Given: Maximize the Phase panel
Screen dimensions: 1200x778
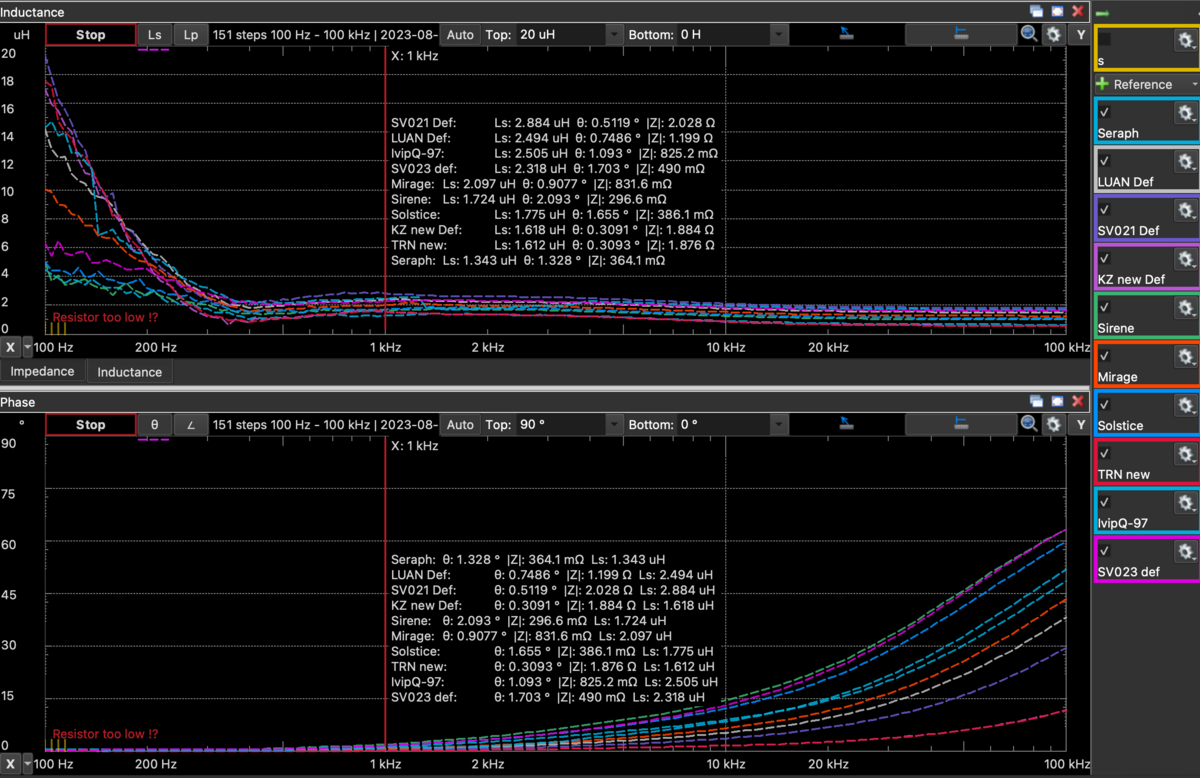Looking at the screenshot, I should tap(1057, 401).
